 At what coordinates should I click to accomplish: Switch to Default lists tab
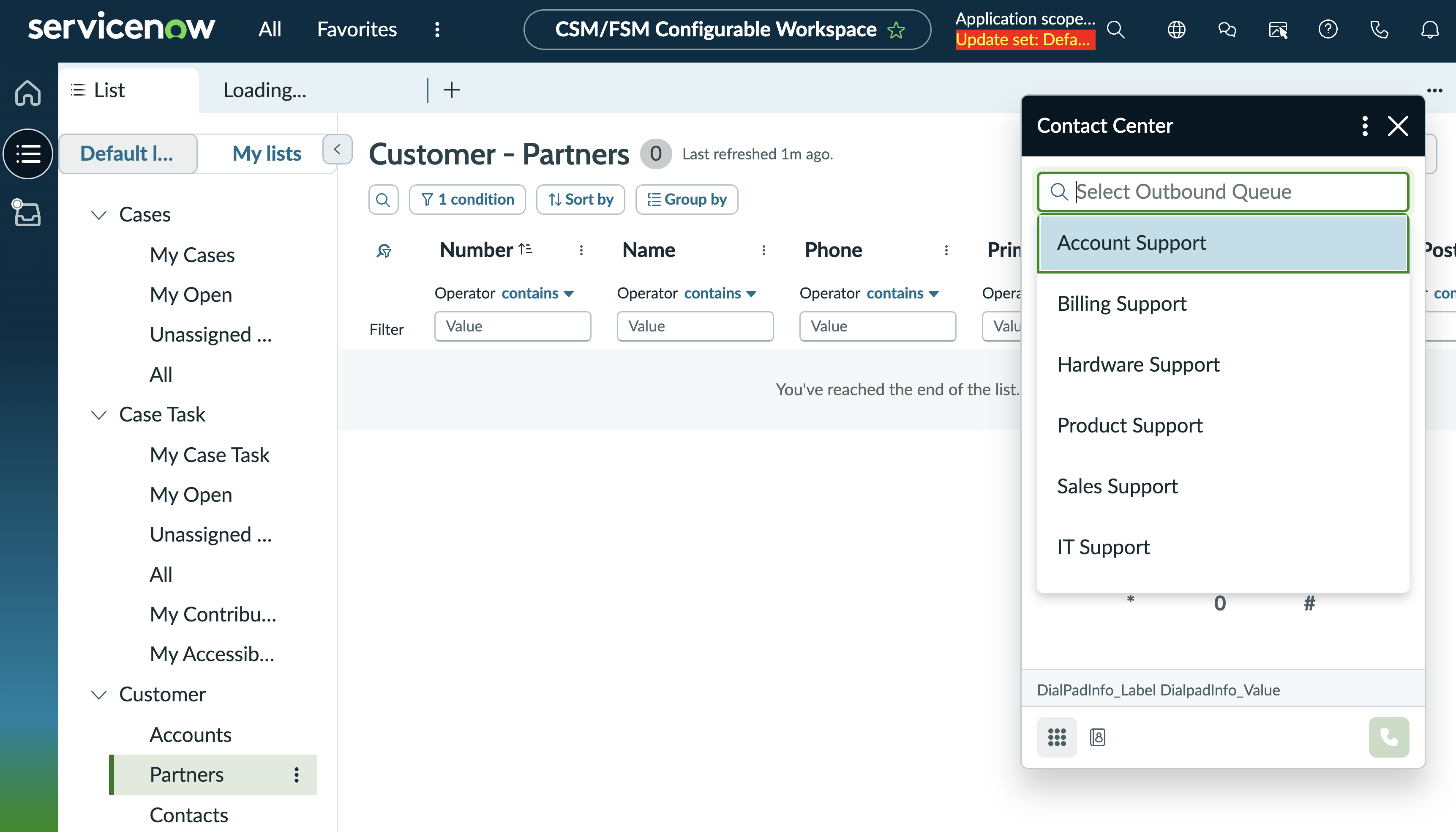click(x=128, y=154)
